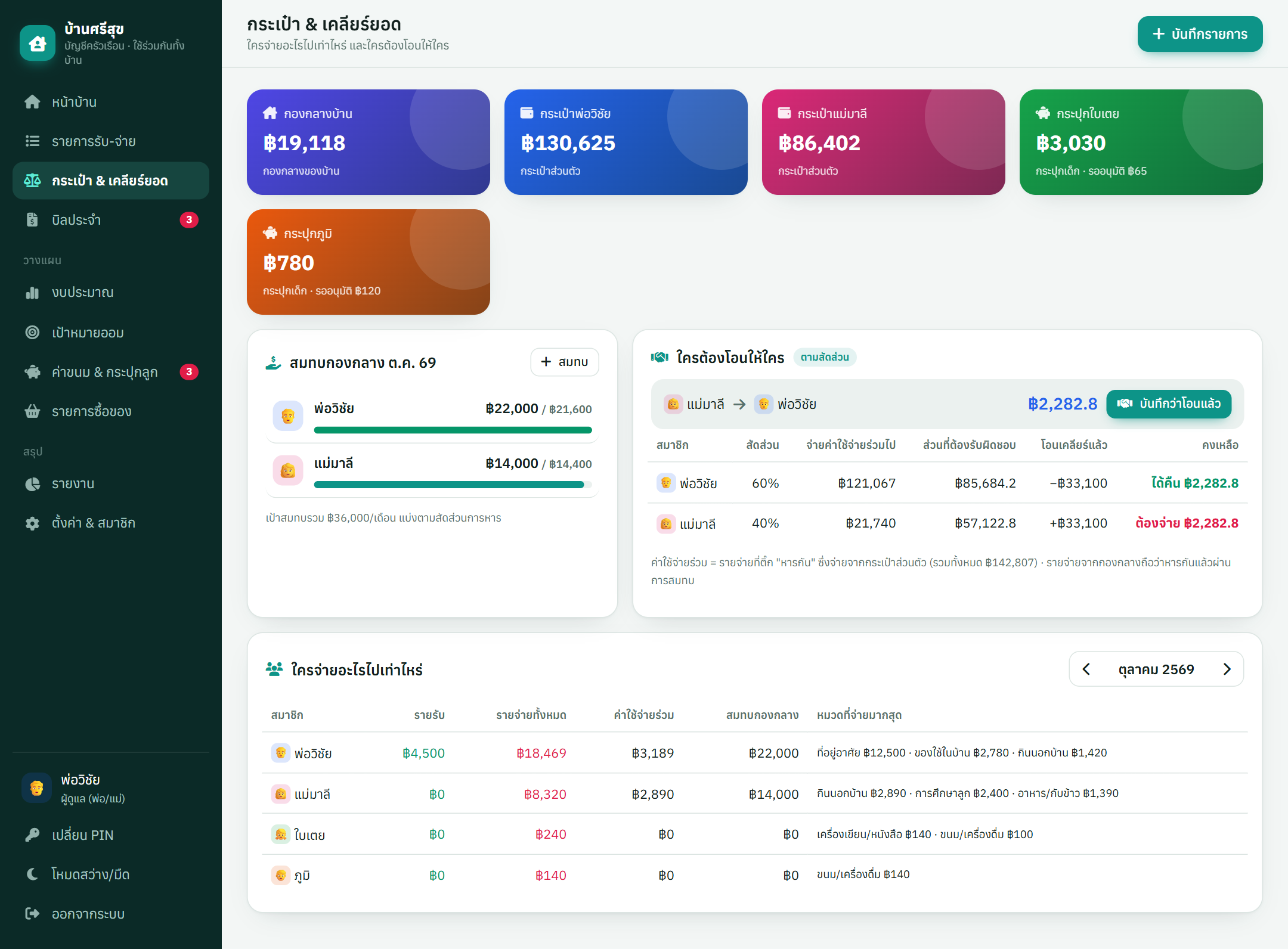Click the logout icon ออกจากระบบ
Image resolution: width=1288 pixels, height=949 pixels.
click(x=32, y=914)
